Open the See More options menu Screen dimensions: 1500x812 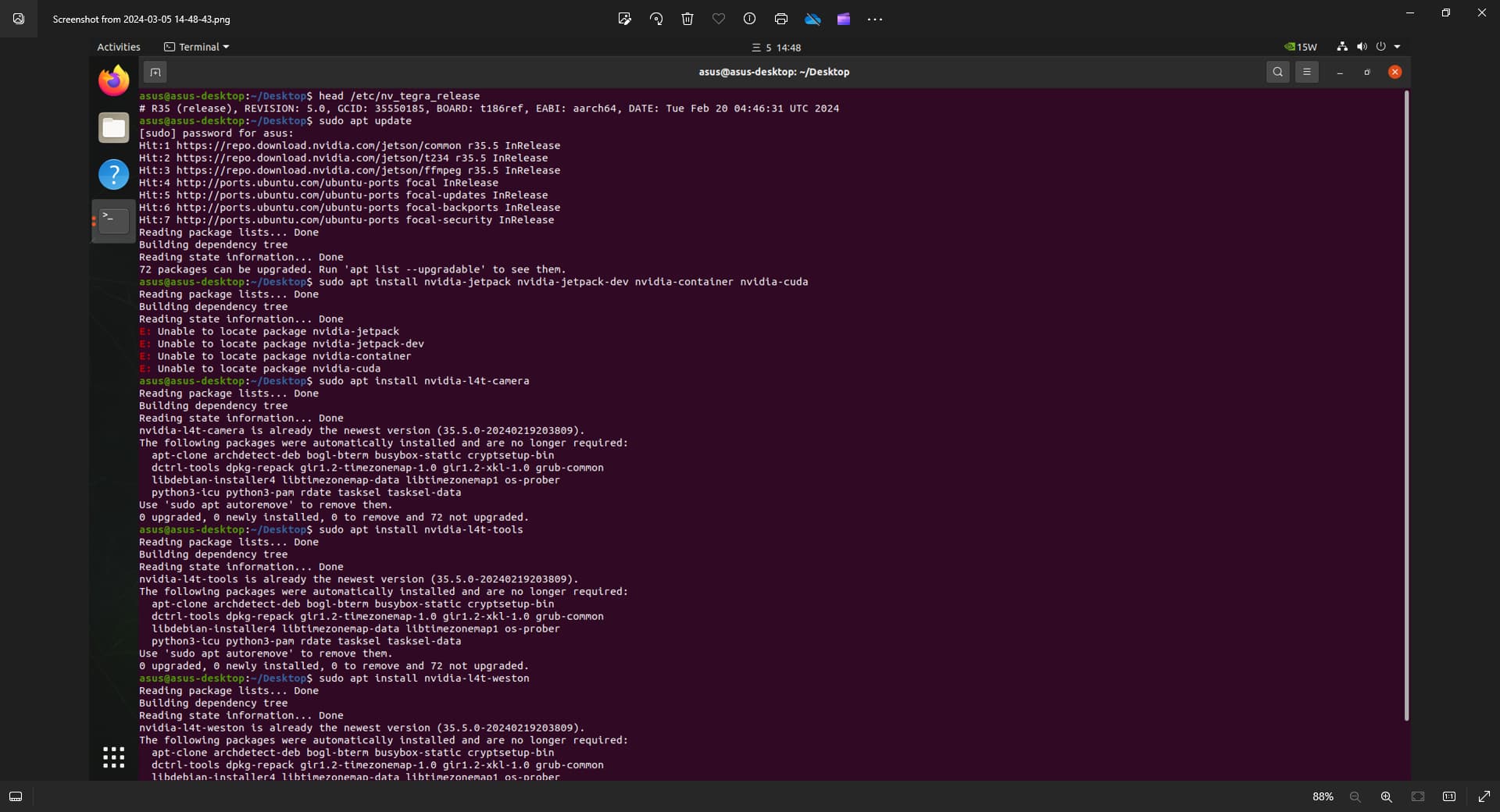coord(875,19)
